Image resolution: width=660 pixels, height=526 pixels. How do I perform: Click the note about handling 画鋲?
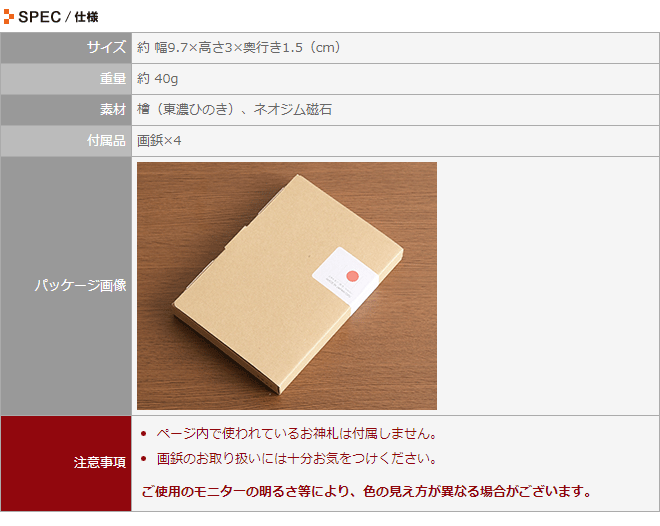(x=297, y=458)
